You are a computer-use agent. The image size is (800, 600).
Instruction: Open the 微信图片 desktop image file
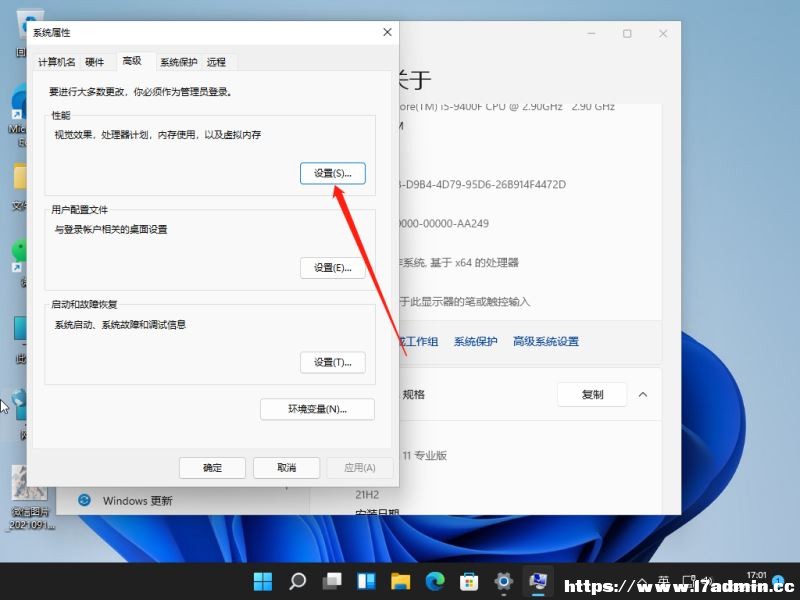(30, 497)
